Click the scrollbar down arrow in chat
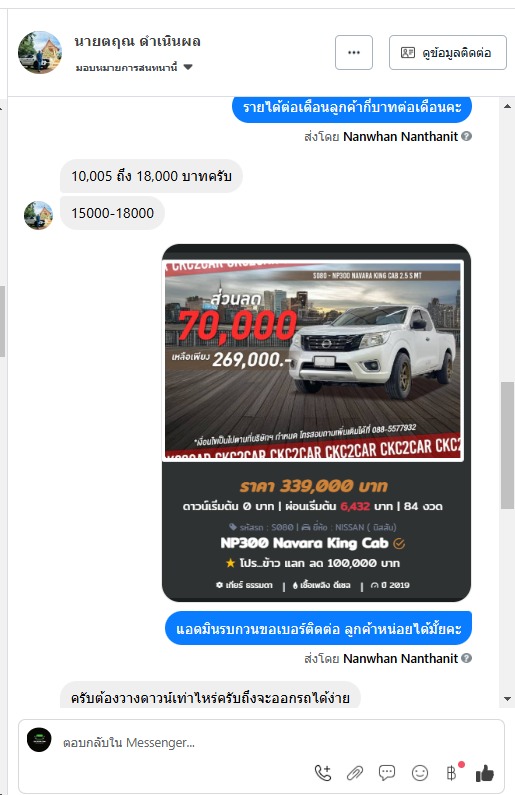Image resolution: width=515 pixels, height=795 pixels. coord(507,699)
